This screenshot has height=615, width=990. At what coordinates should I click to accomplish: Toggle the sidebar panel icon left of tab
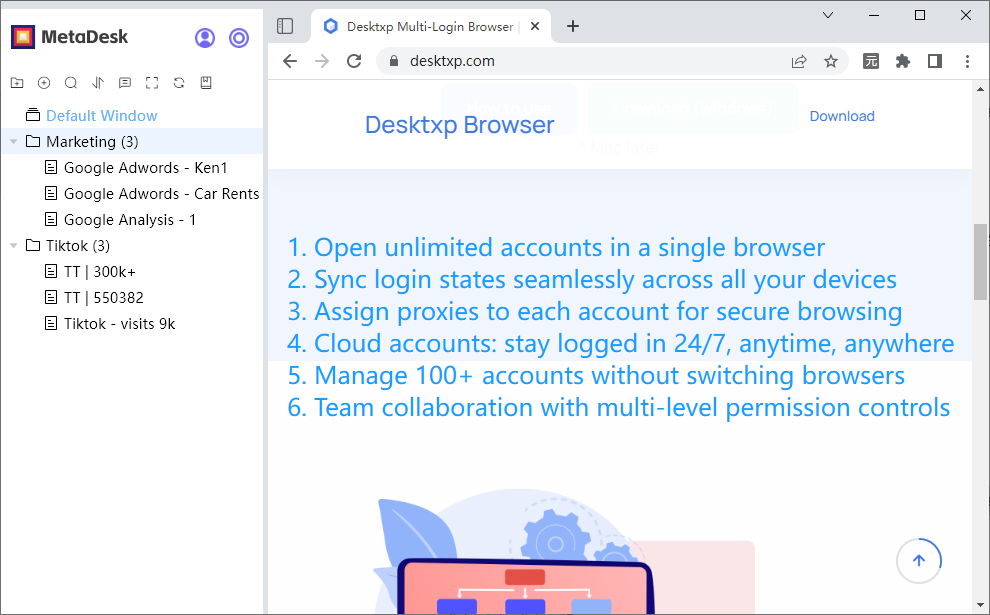click(285, 26)
